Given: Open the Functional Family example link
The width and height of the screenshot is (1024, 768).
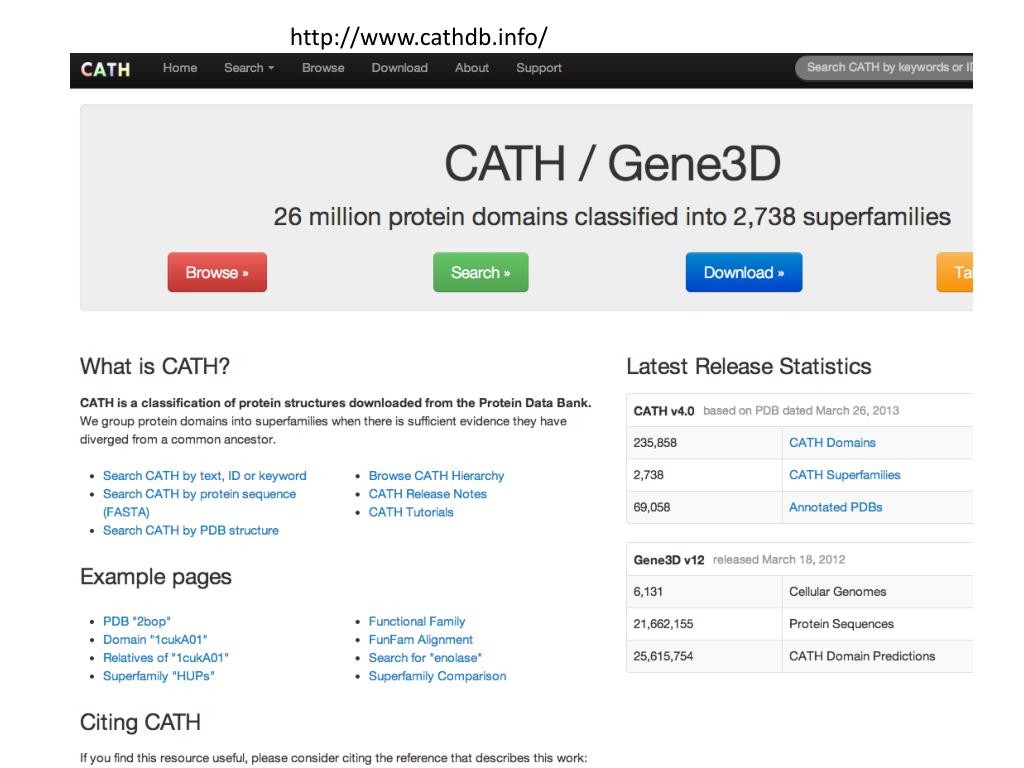Looking at the screenshot, I should click(417, 622).
